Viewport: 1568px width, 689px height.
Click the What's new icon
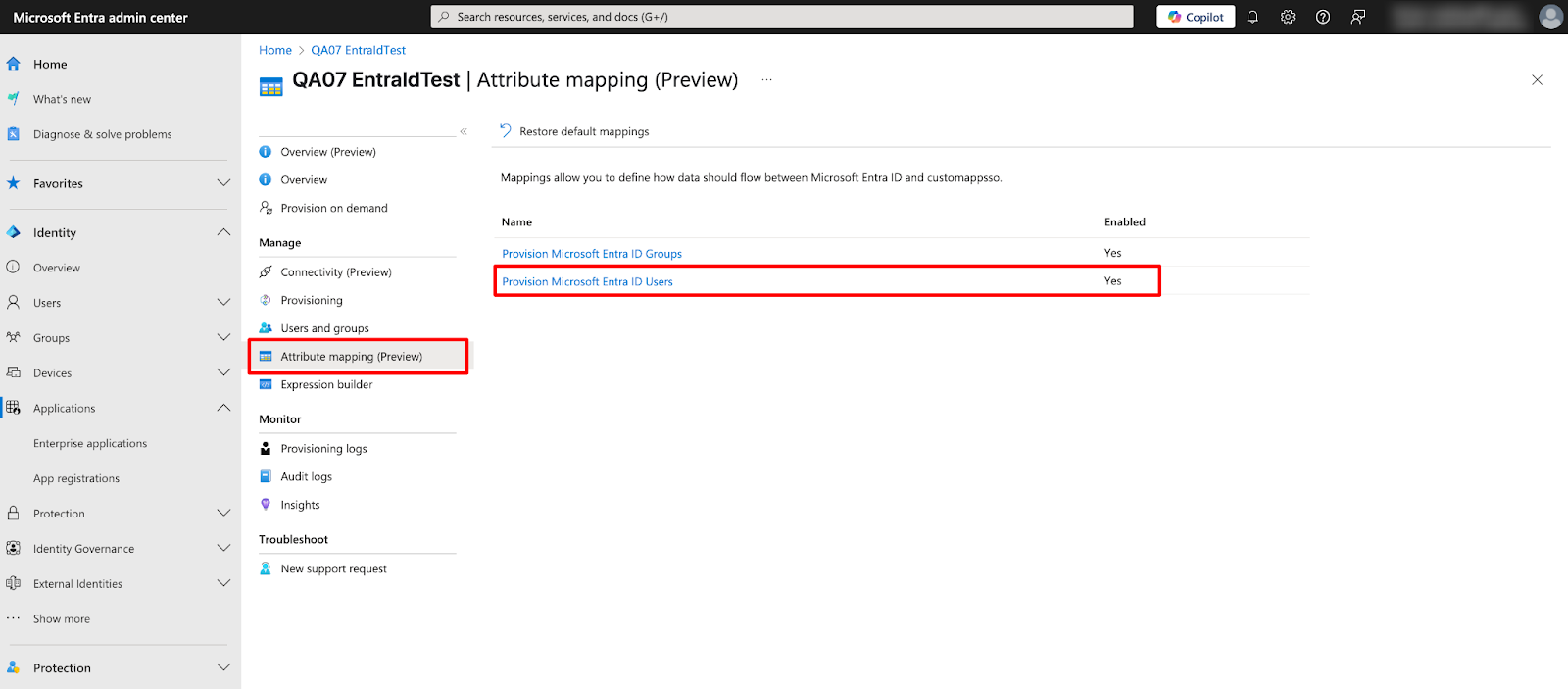click(x=14, y=99)
